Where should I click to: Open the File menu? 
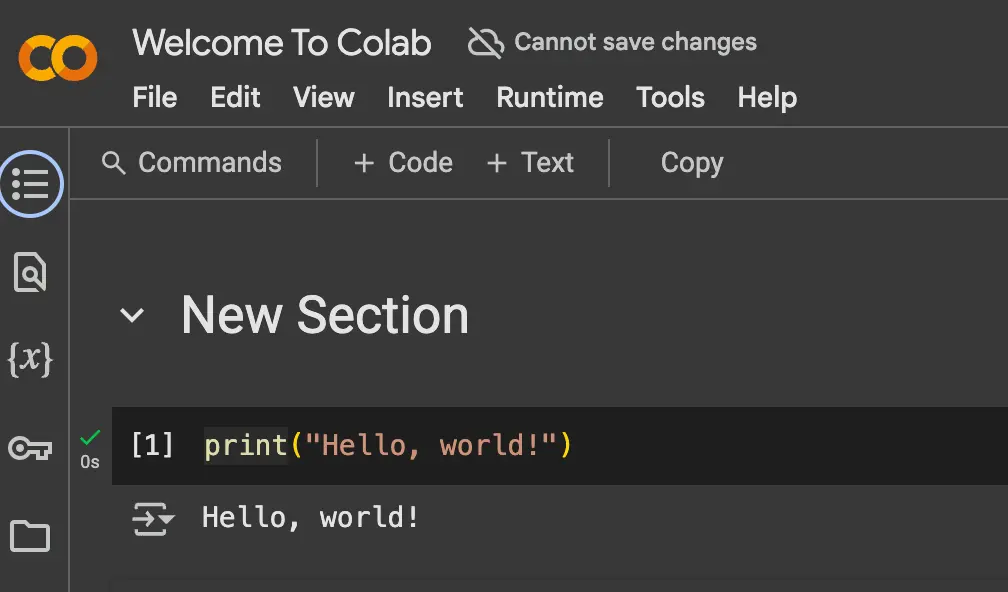pyautogui.click(x=155, y=98)
